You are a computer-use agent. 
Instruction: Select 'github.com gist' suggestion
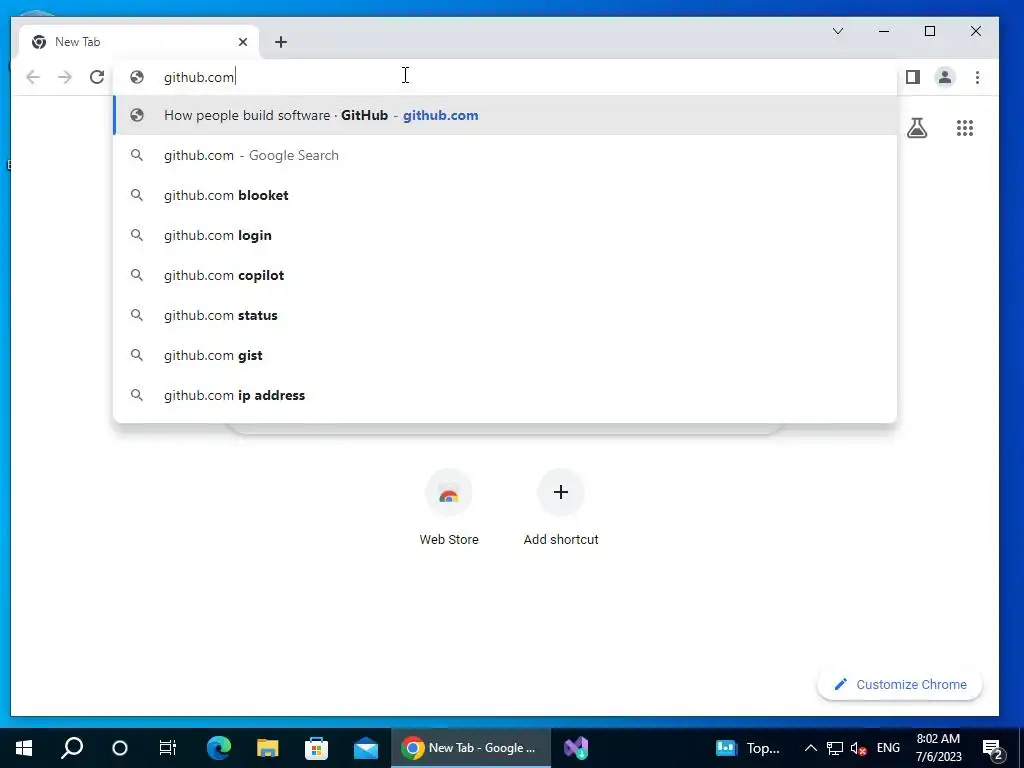point(505,355)
